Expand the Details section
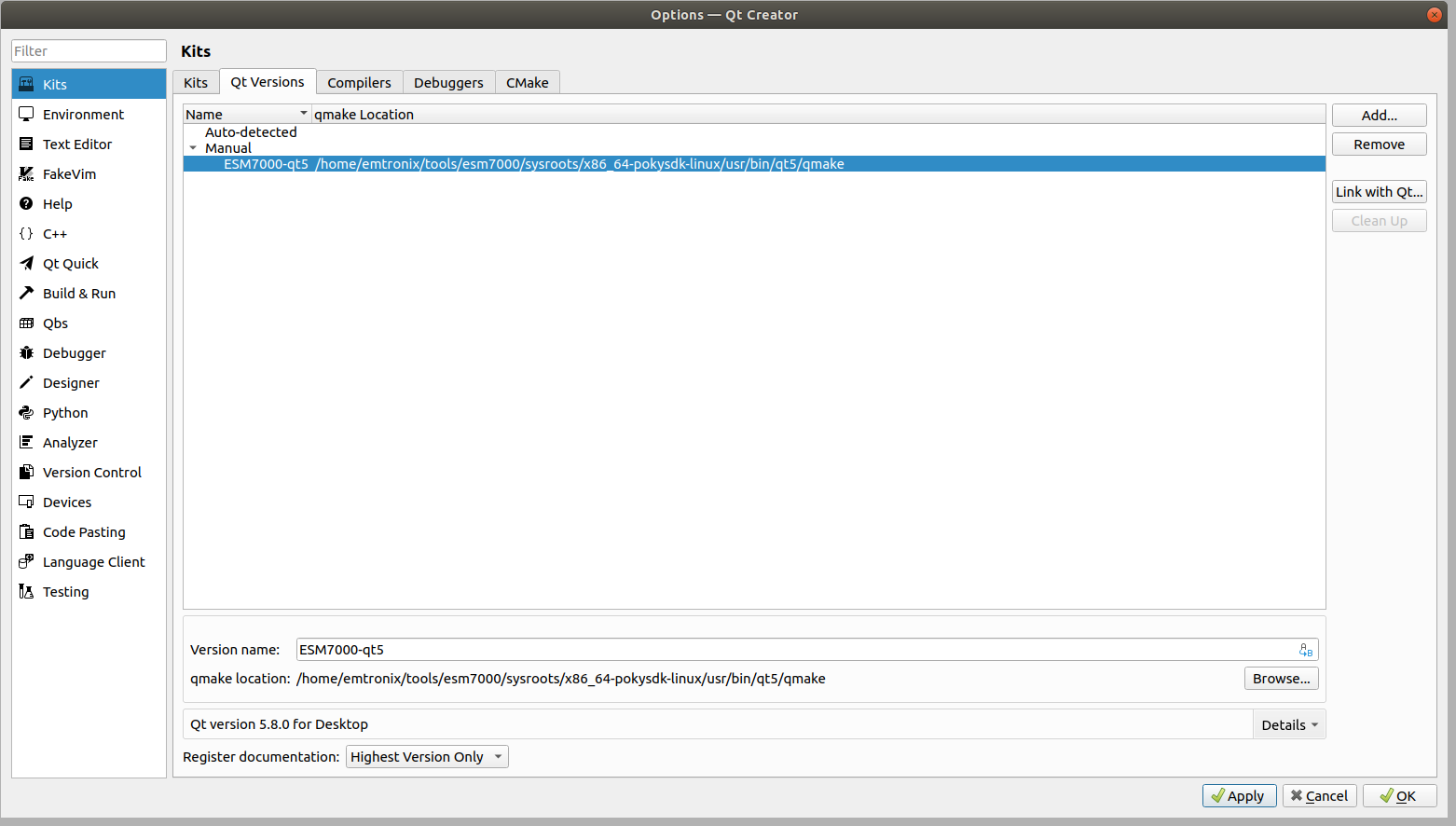 [1289, 724]
